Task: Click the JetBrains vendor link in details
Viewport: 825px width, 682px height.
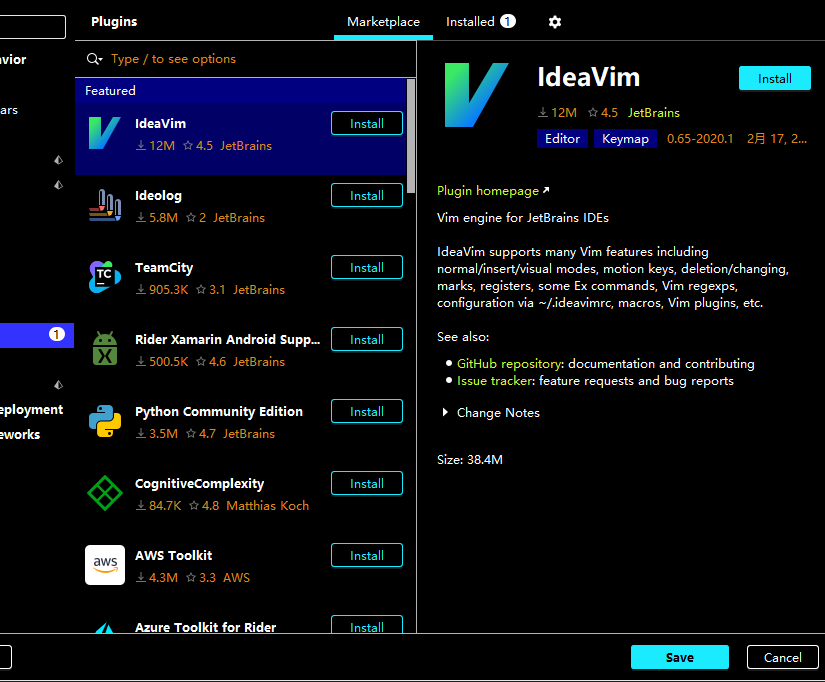Action: tap(653, 113)
